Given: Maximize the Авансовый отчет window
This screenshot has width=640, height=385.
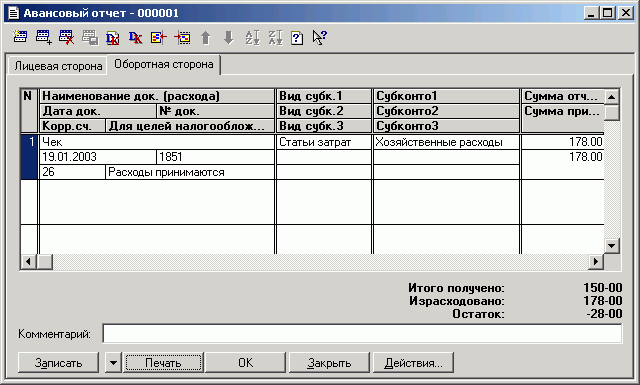Looking at the screenshot, I should click(607, 13).
